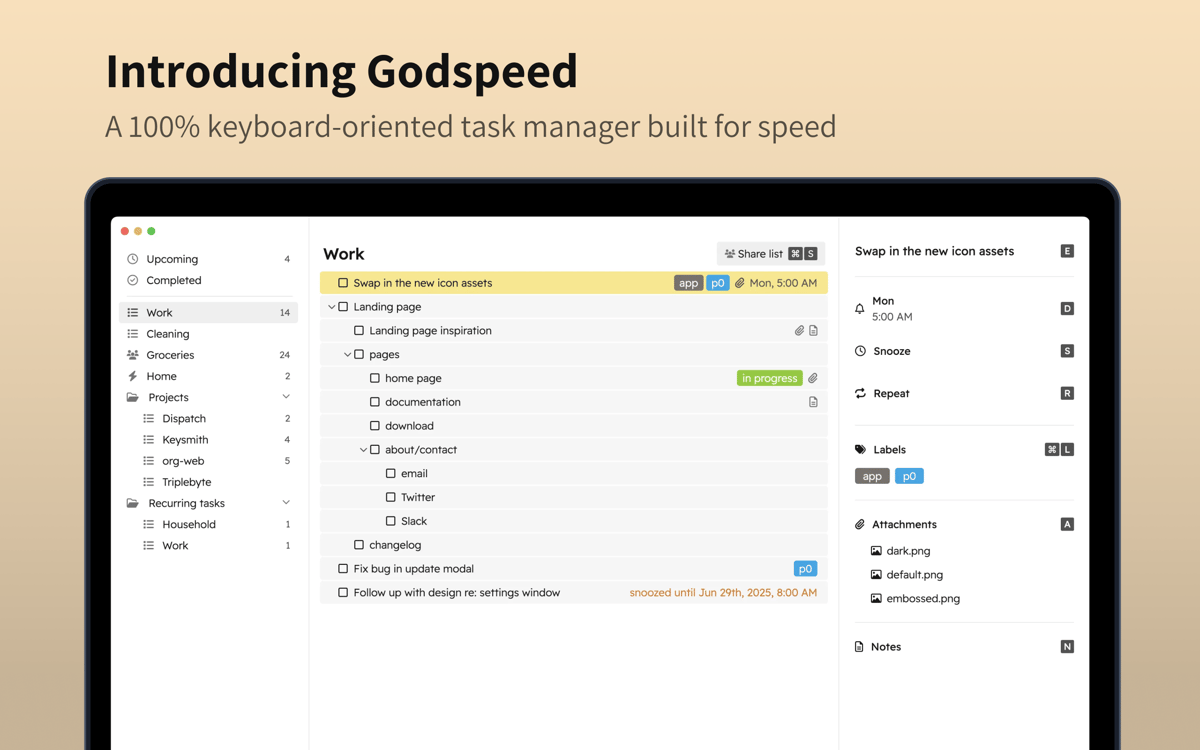Collapse the about/contact subtasks
1200x750 pixels.
364,450
